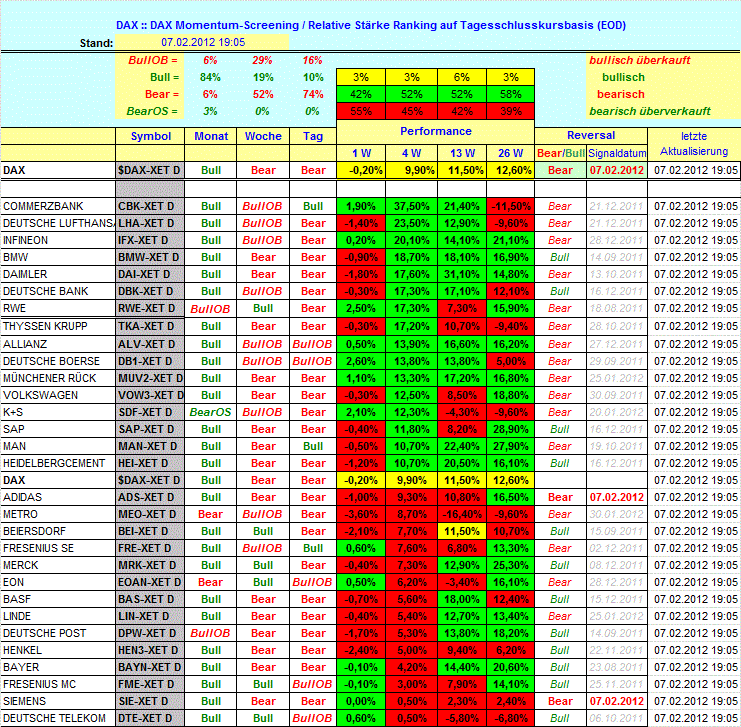Click SAP's 28,90% 26-week performance cell
The image size is (741, 727).
[510, 428]
